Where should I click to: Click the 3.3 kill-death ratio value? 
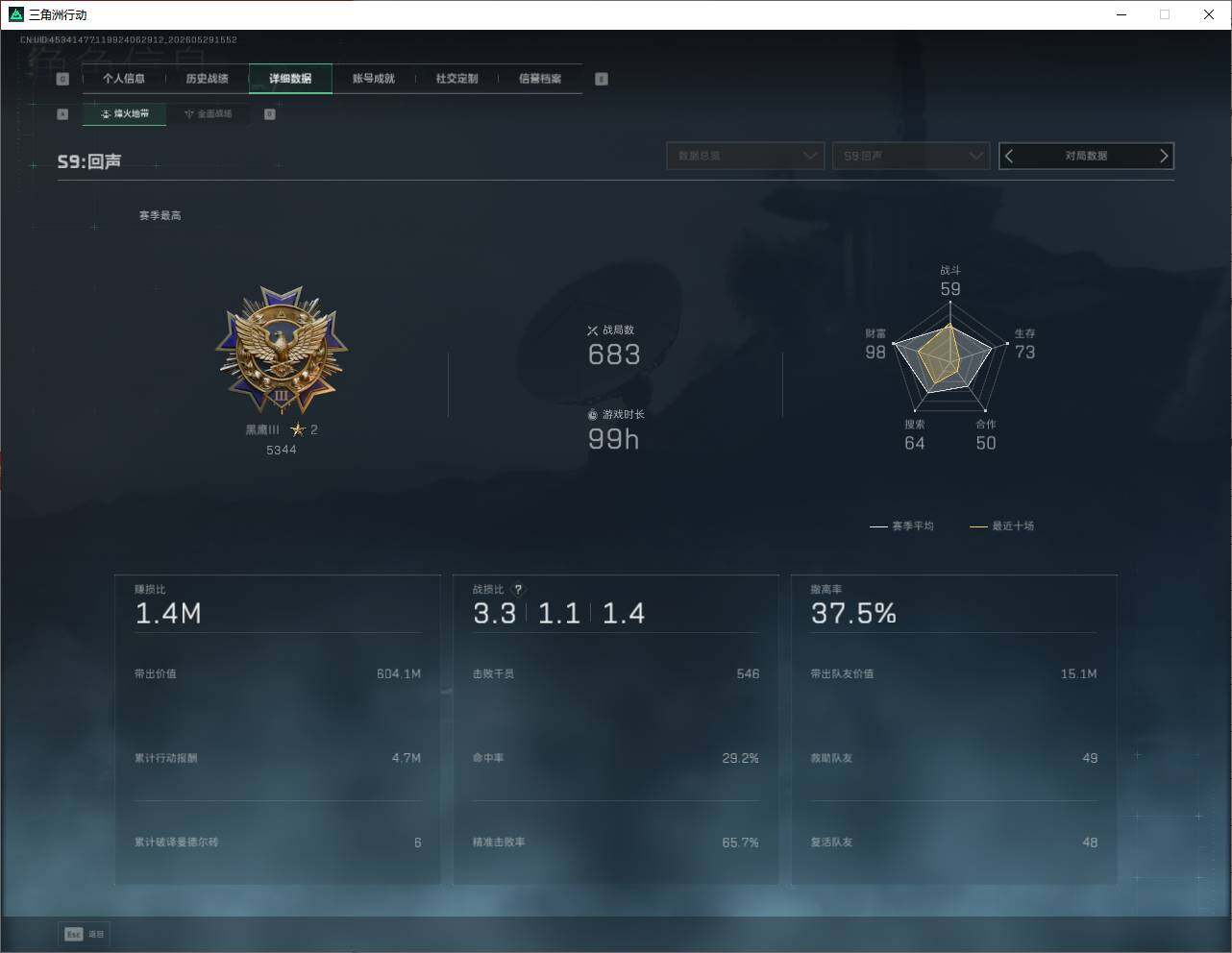pyautogui.click(x=494, y=614)
